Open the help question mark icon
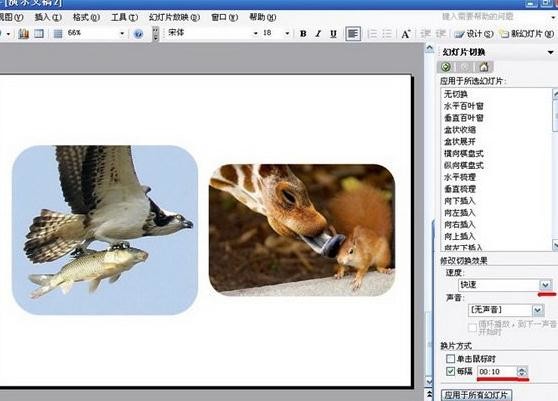558x401 pixels. coord(138,34)
